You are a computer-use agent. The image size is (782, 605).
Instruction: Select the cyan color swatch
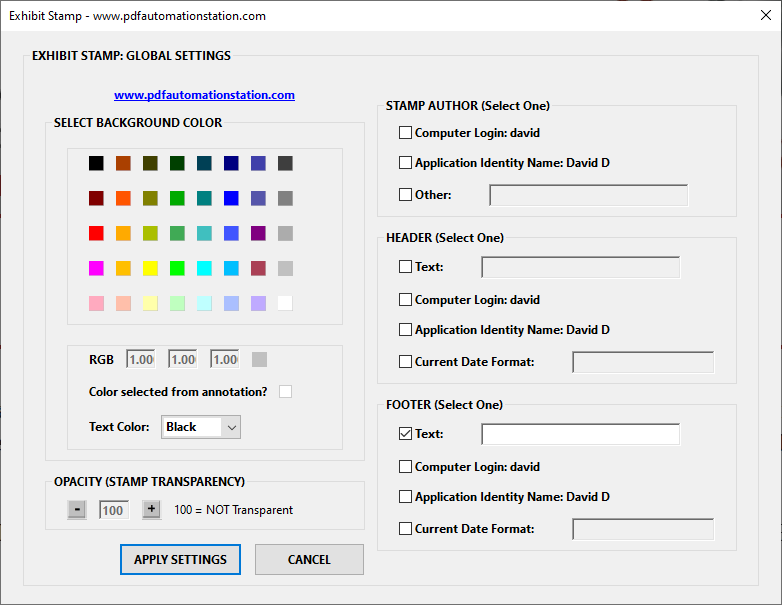204,268
